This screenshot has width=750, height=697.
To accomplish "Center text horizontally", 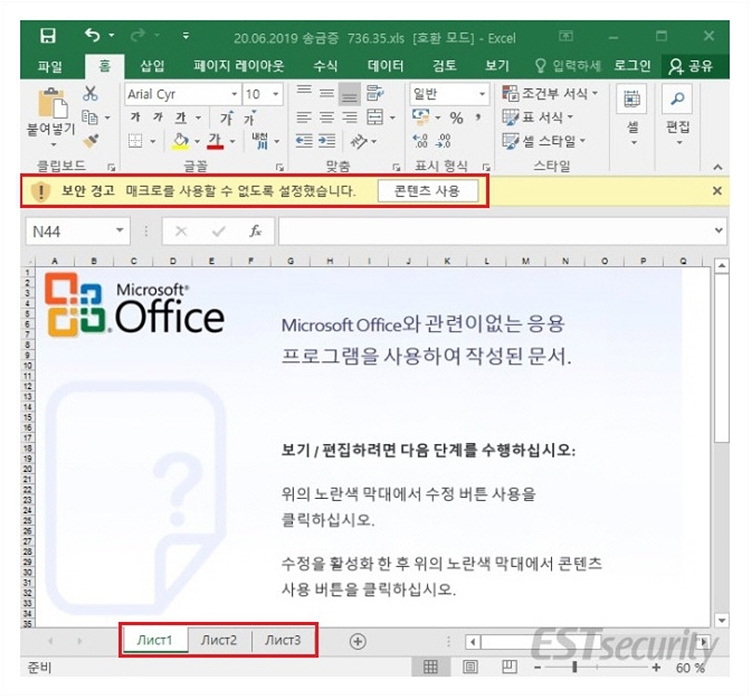I will pyautogui.click(x=327, y=117).
